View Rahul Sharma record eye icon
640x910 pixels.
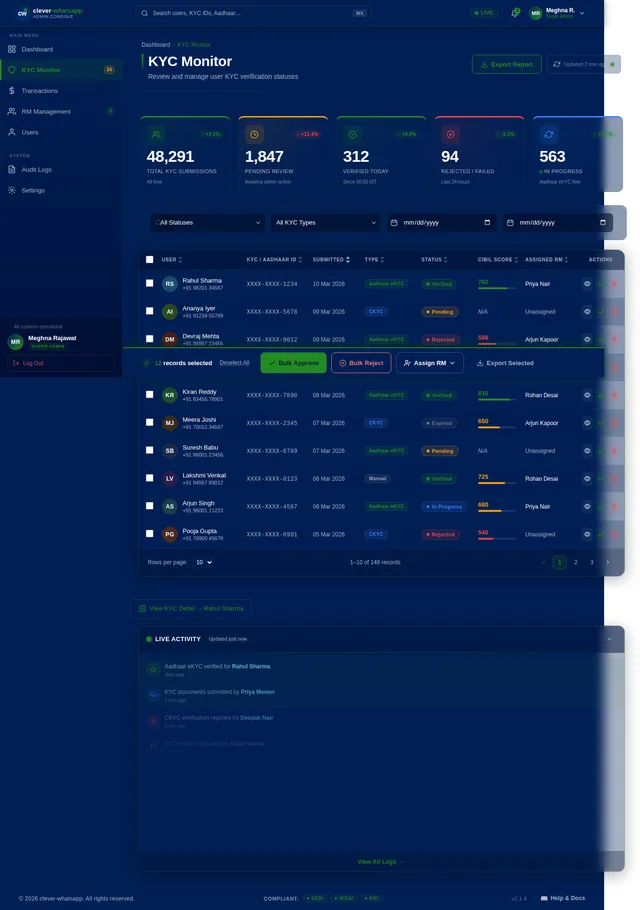[x=587, y=284]
